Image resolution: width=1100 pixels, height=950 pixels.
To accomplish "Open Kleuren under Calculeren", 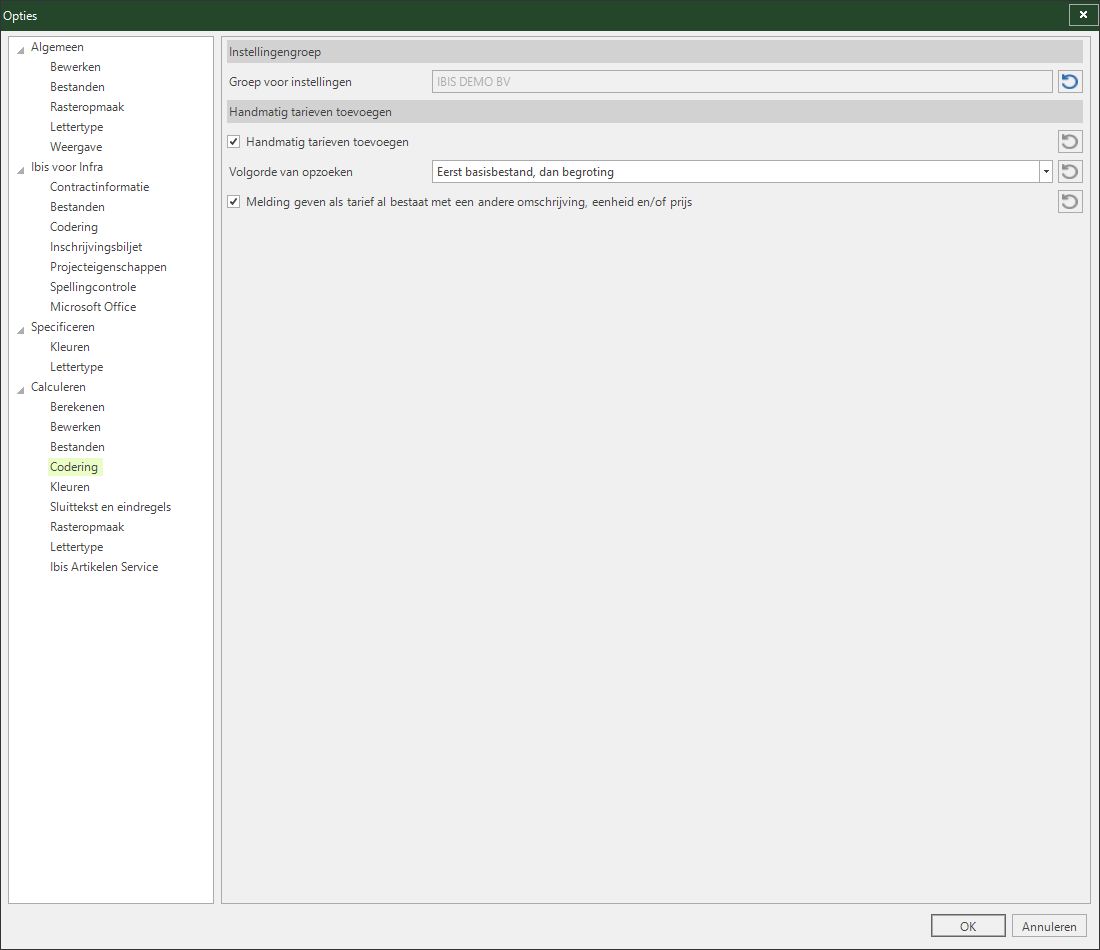I will click(69, 487).
